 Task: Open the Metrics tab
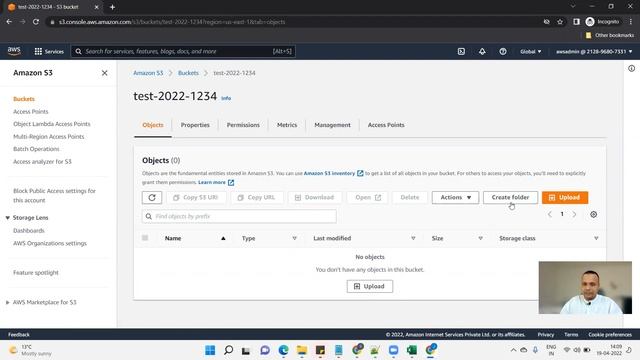pos(287,125)
